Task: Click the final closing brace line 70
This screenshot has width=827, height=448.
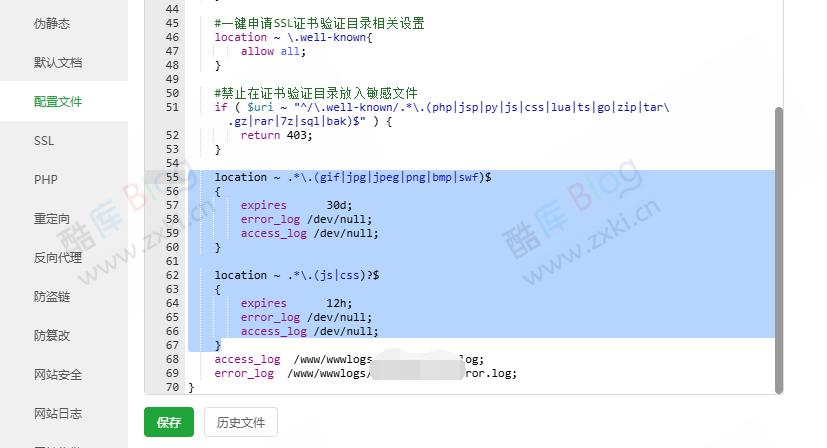Action: [x=191, y=387]
